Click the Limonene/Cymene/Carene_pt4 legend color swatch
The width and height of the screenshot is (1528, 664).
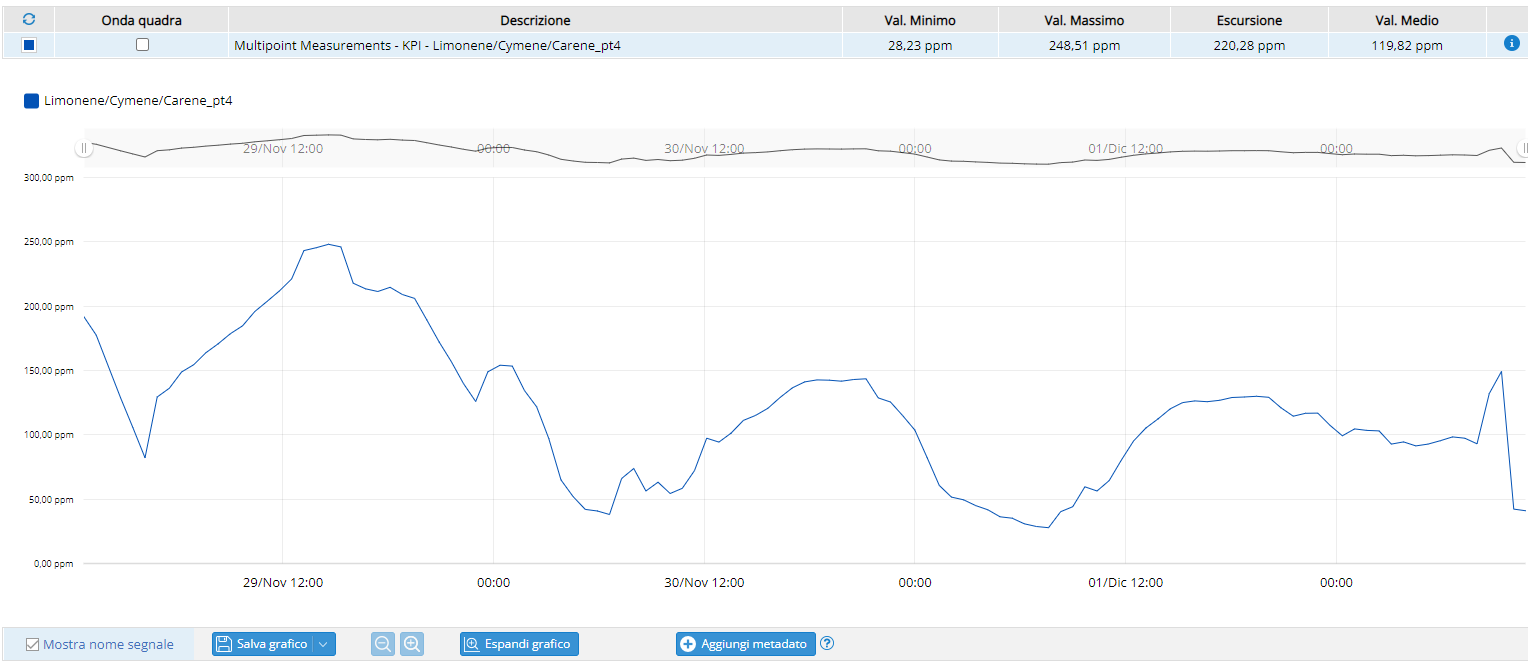32,100
